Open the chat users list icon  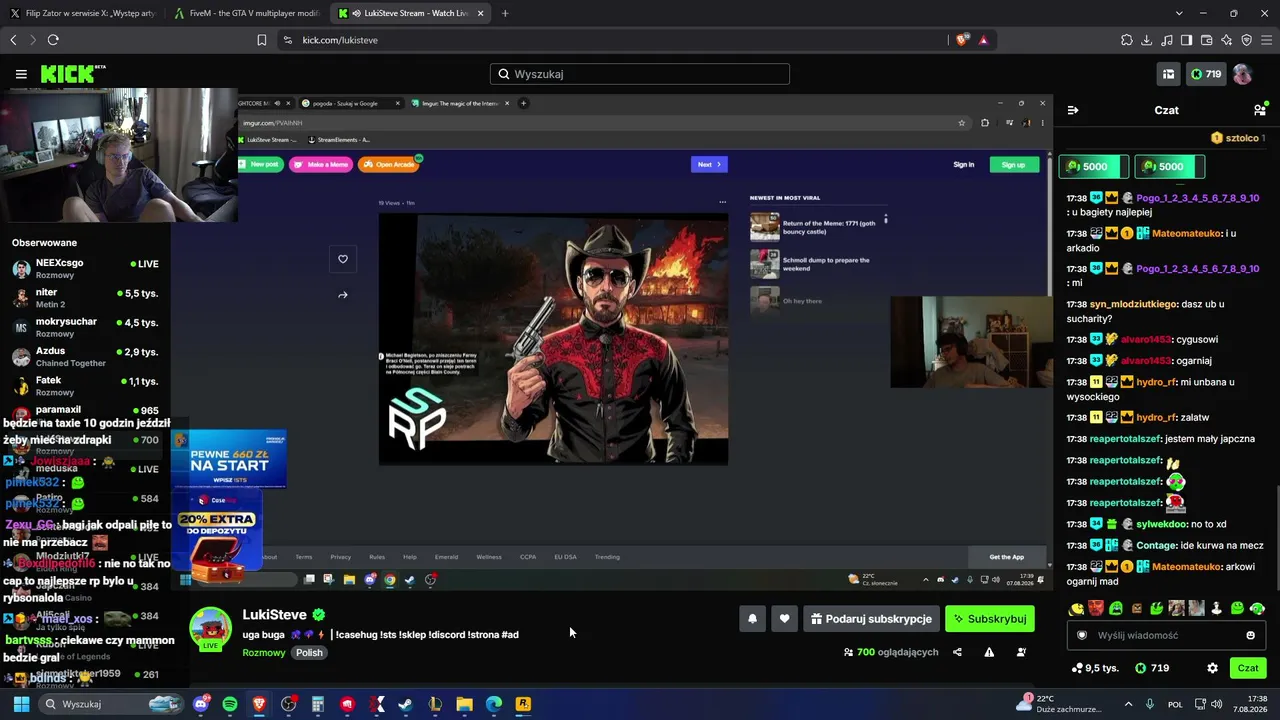pyautogui.click(x=1260, y=110)
